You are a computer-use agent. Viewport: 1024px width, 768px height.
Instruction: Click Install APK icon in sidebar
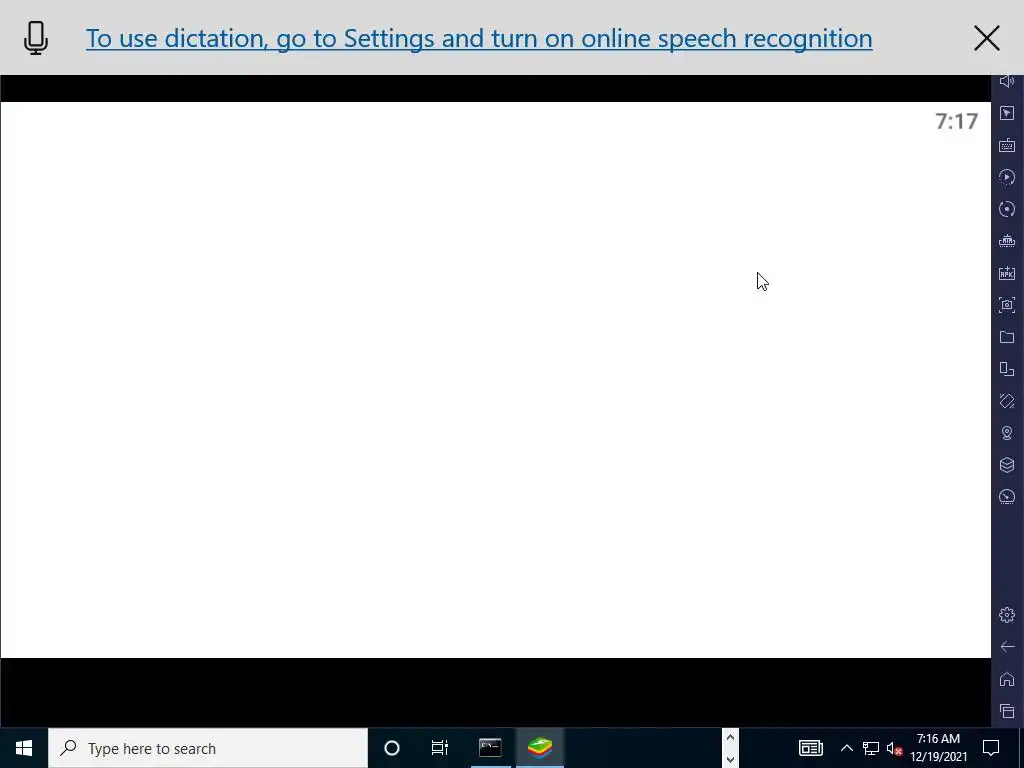tap(1007, 273)
